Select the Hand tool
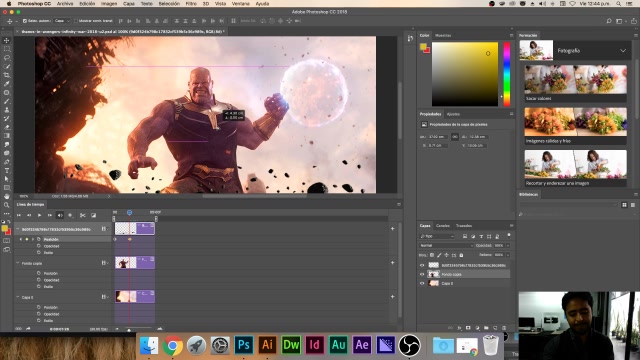 7,196
